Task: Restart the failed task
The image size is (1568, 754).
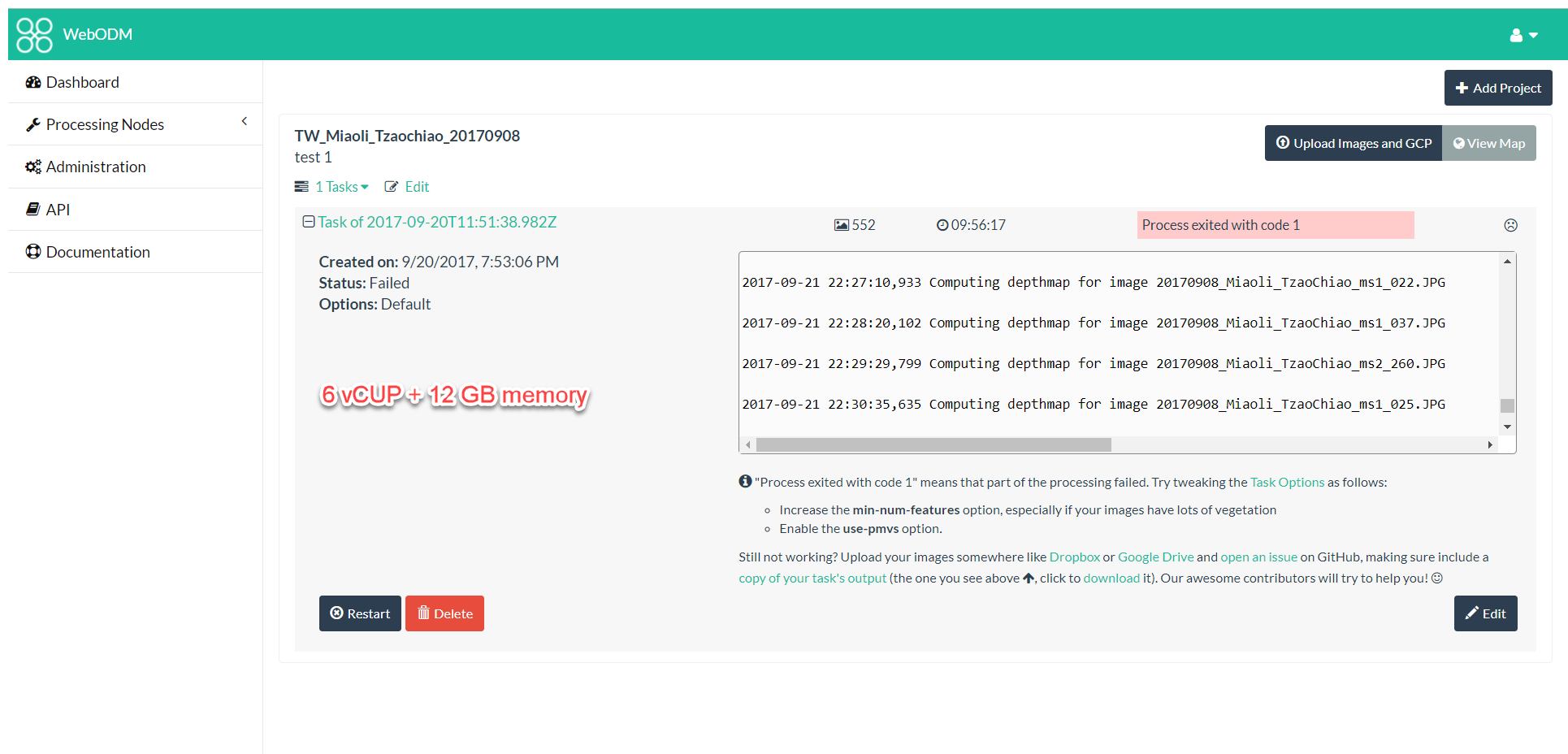Action: coord(360,613)
